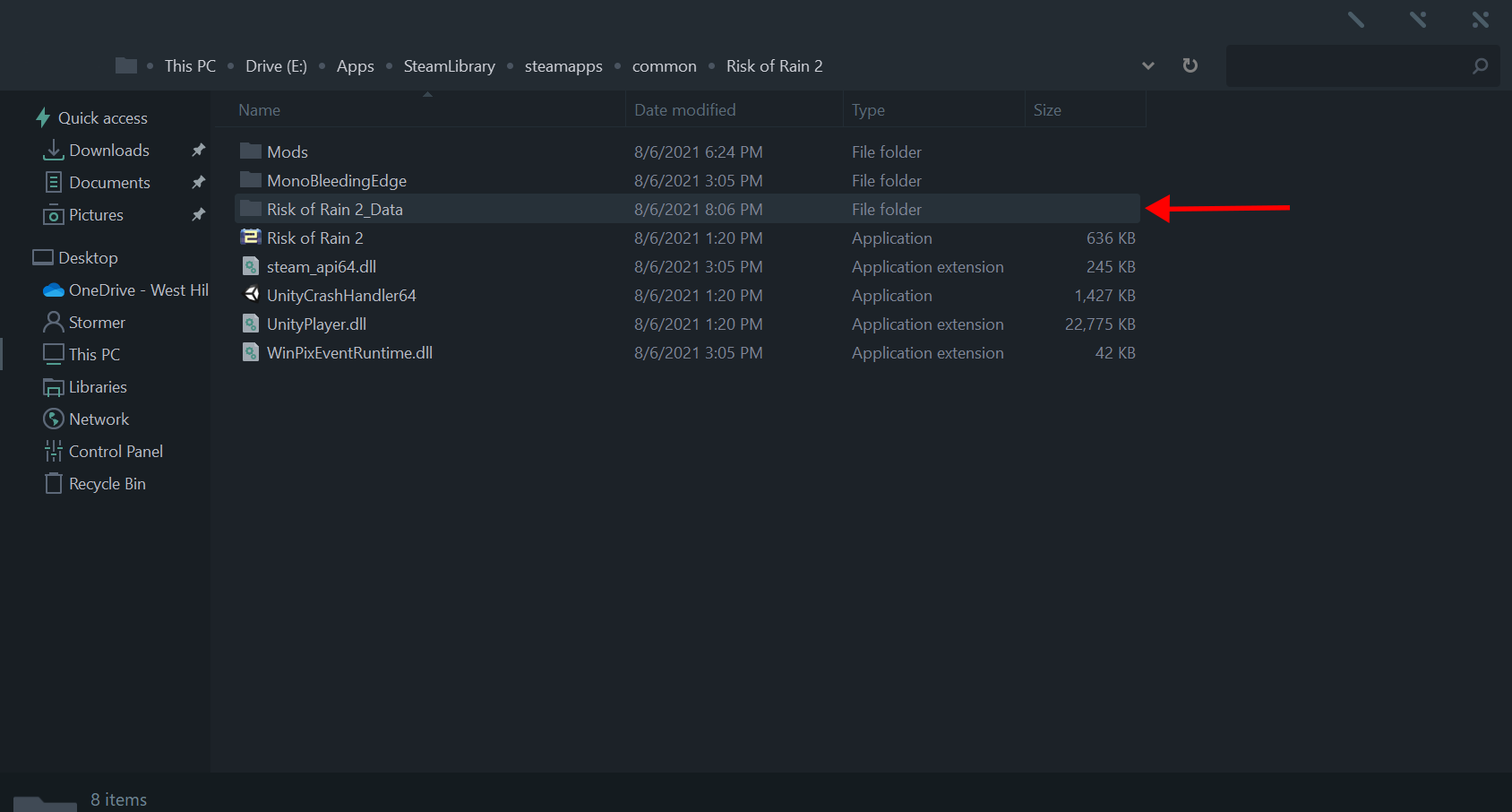1512x812 pixels.
Task: Open Downloads from the navigation pane
Action: [x=109, y=151]
